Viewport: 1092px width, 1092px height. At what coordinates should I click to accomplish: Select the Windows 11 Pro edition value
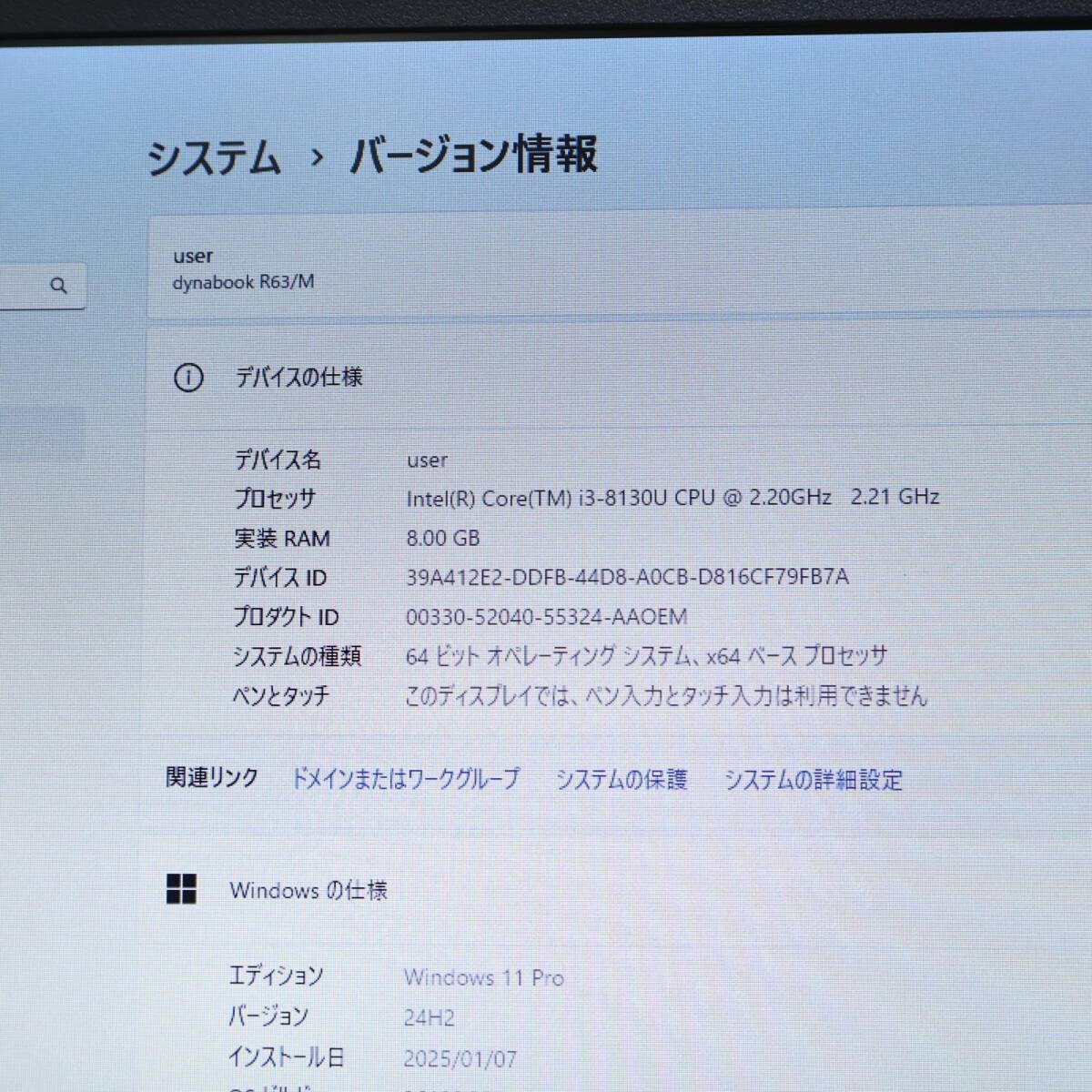[x=484, y=977]
